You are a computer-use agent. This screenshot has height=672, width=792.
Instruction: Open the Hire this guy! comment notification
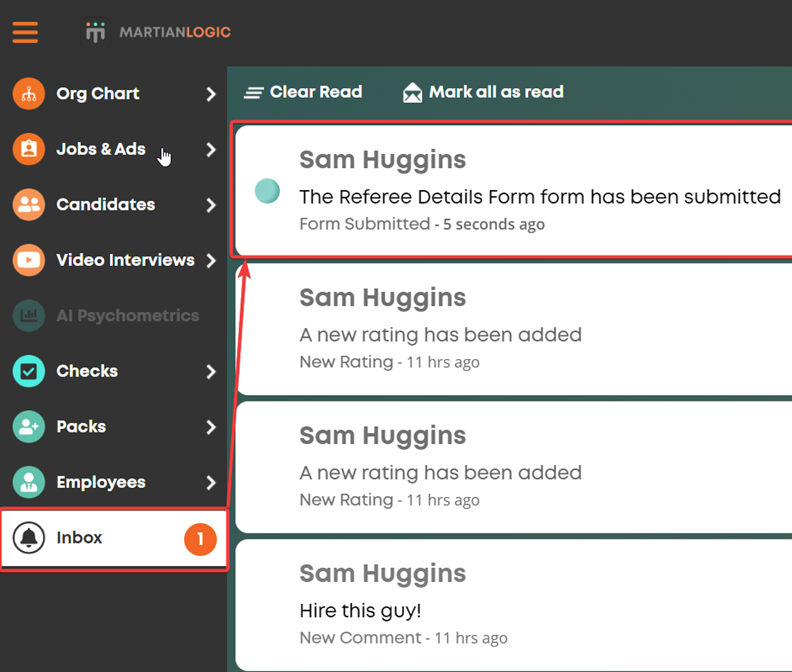coord(514,605)
